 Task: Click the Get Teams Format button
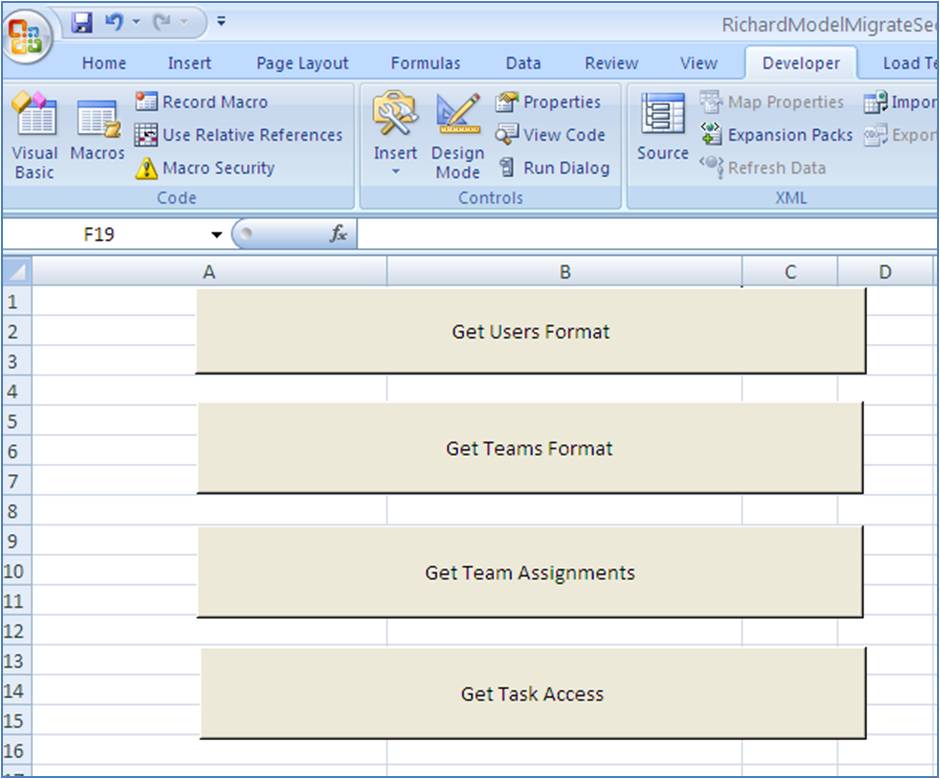coord(530,448)
